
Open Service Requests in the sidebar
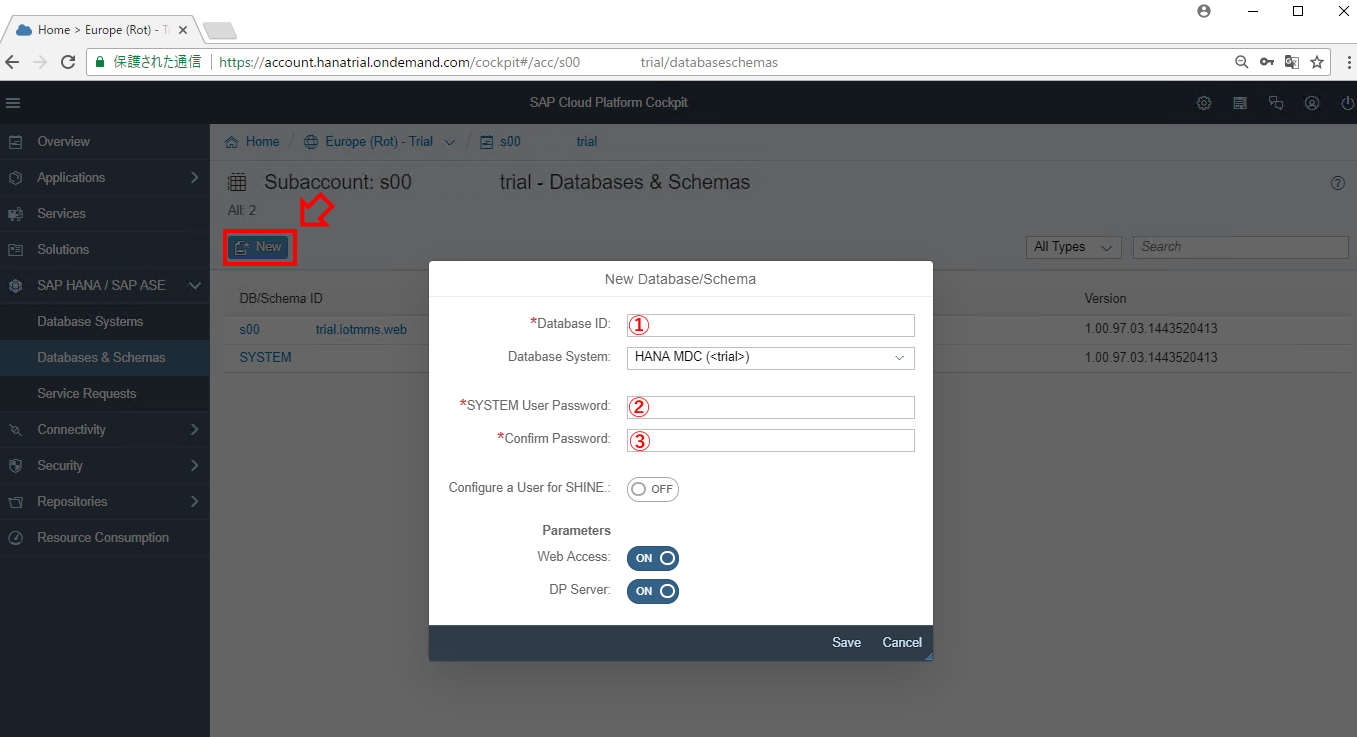point(105,394)
